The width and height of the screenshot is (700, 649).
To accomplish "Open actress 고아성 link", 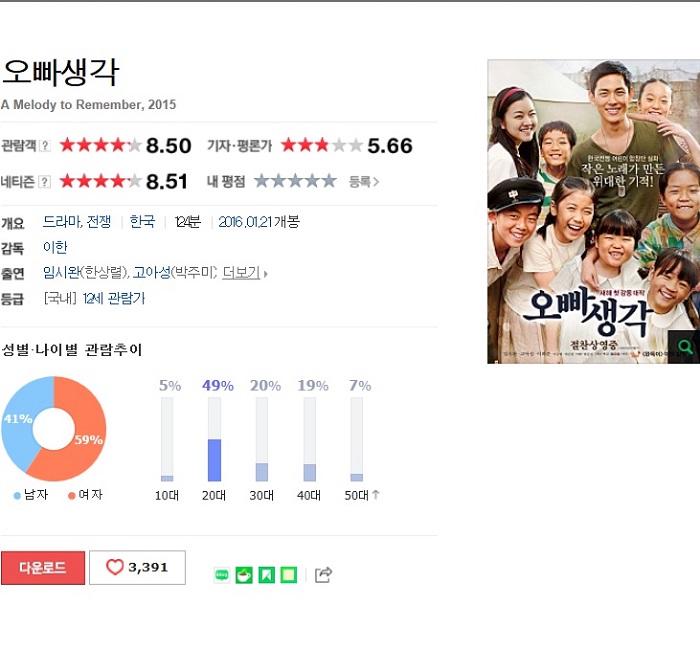I will coord(152,273).
